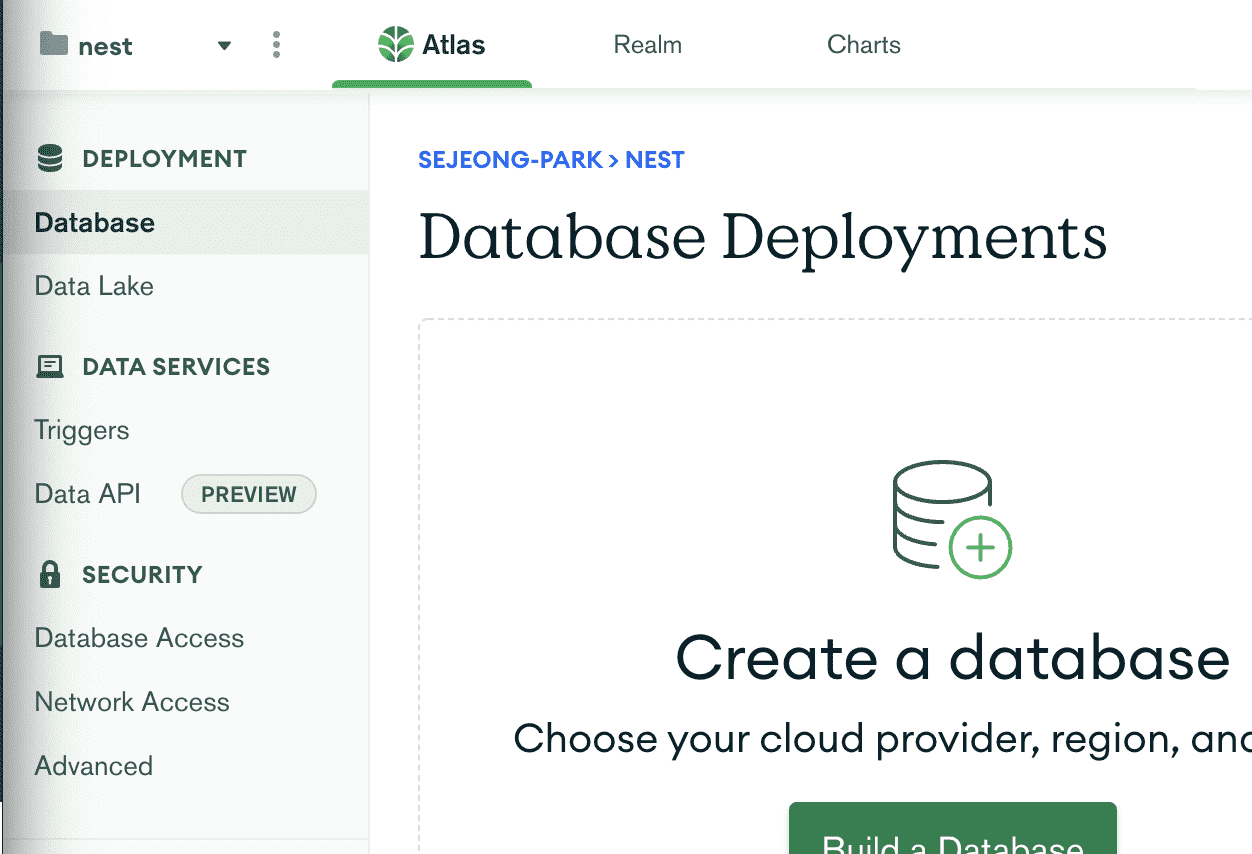Viewport: 1252px width, 854px height.
Task: Switch to the Atlas tab
Action: [x=432, y=45]
